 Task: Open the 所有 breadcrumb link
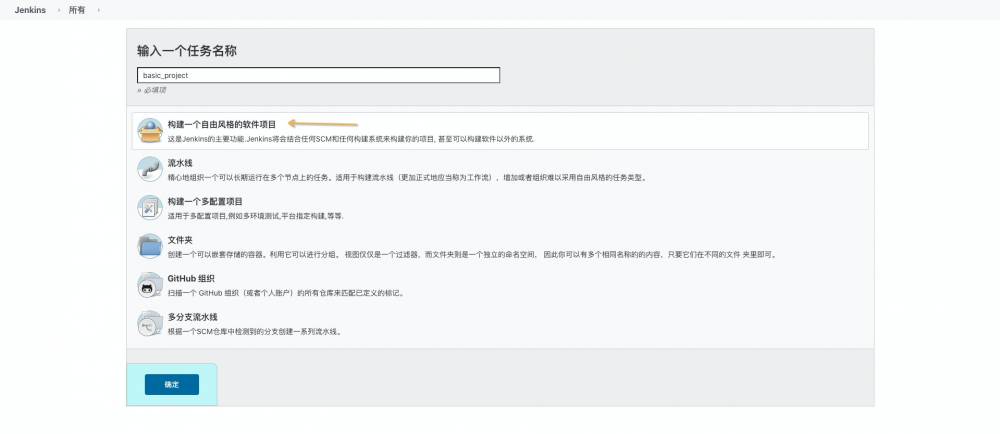coord(77,10)
